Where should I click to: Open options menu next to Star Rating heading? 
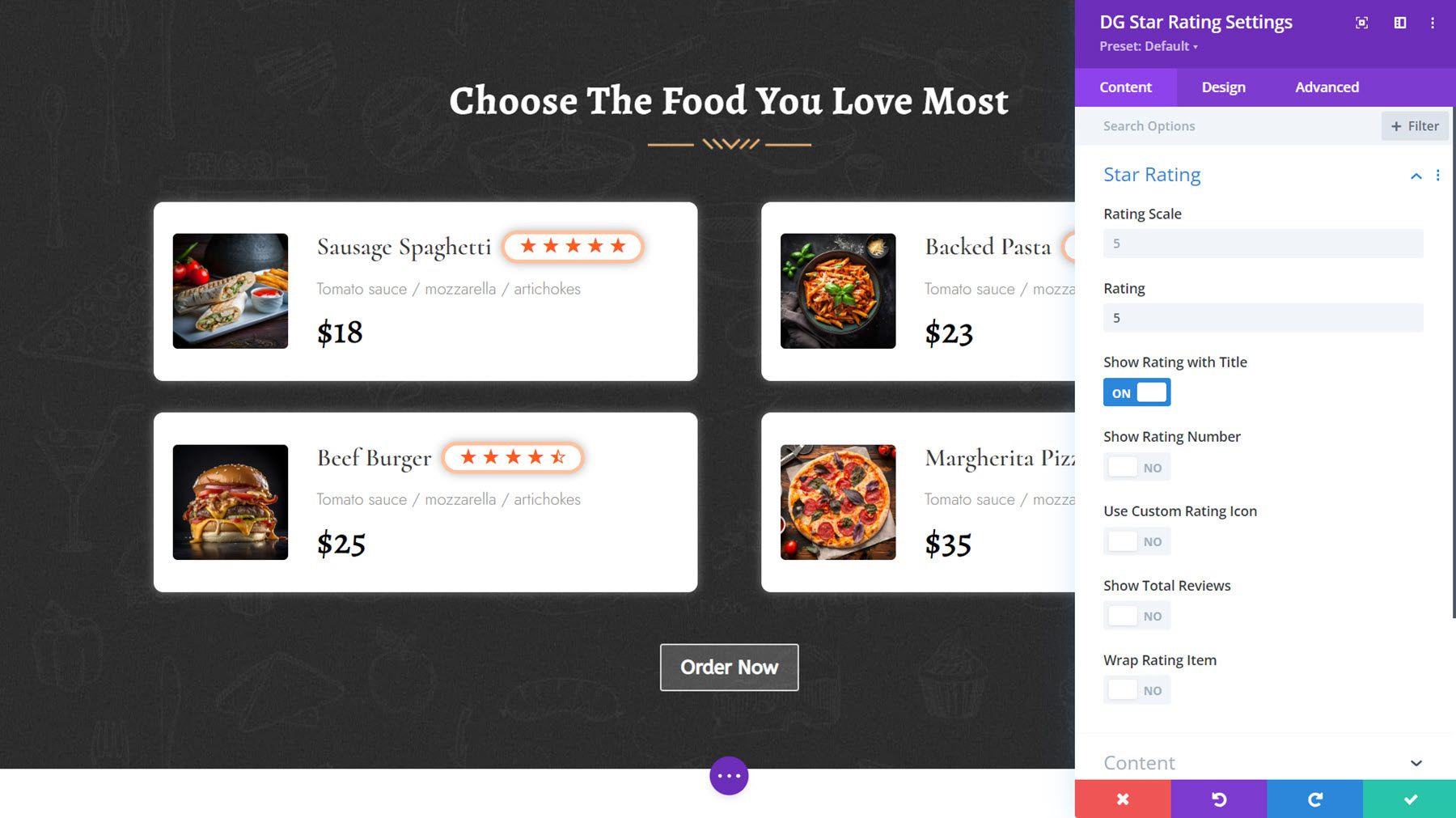(1438, 175)
